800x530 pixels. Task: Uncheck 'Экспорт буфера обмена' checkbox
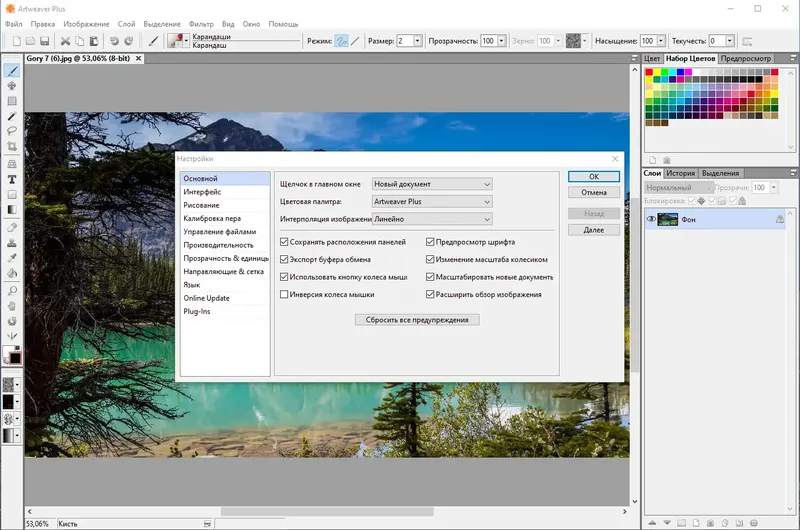pos(284,259)
